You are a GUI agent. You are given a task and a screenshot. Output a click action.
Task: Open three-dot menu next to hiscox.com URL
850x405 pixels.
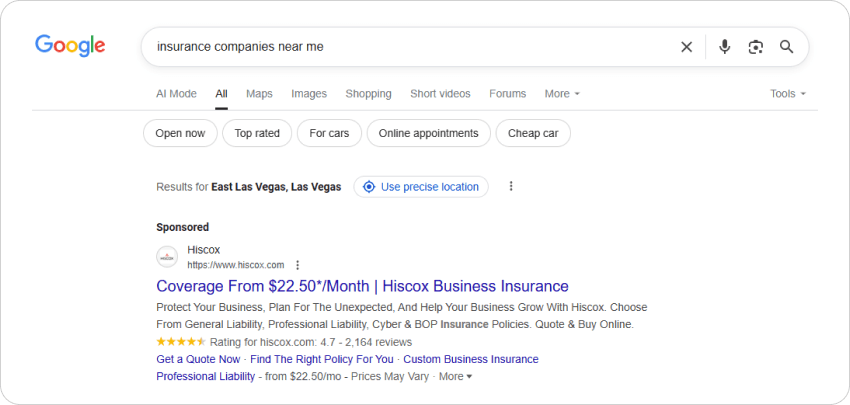click(x=297, y=265)
